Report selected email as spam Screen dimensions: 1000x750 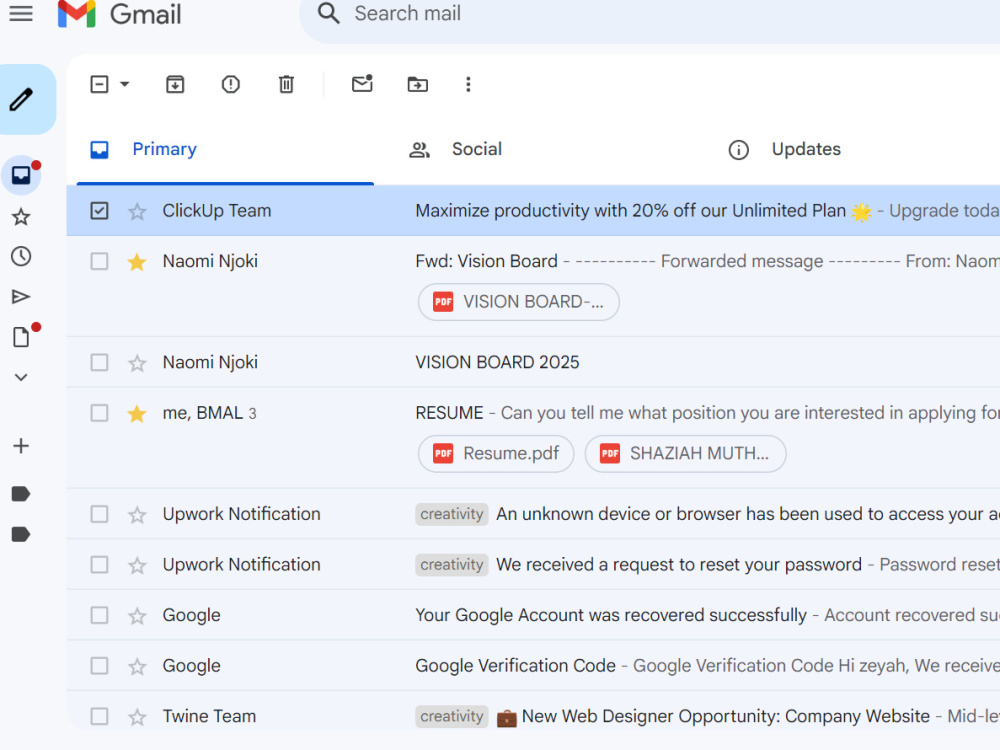[x=231, y=84]
